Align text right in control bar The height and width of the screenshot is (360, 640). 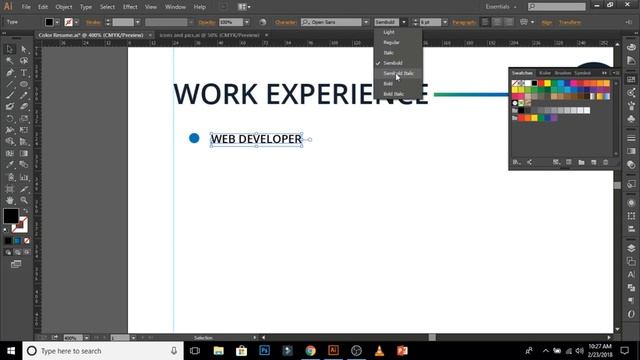tap(509, 22)
